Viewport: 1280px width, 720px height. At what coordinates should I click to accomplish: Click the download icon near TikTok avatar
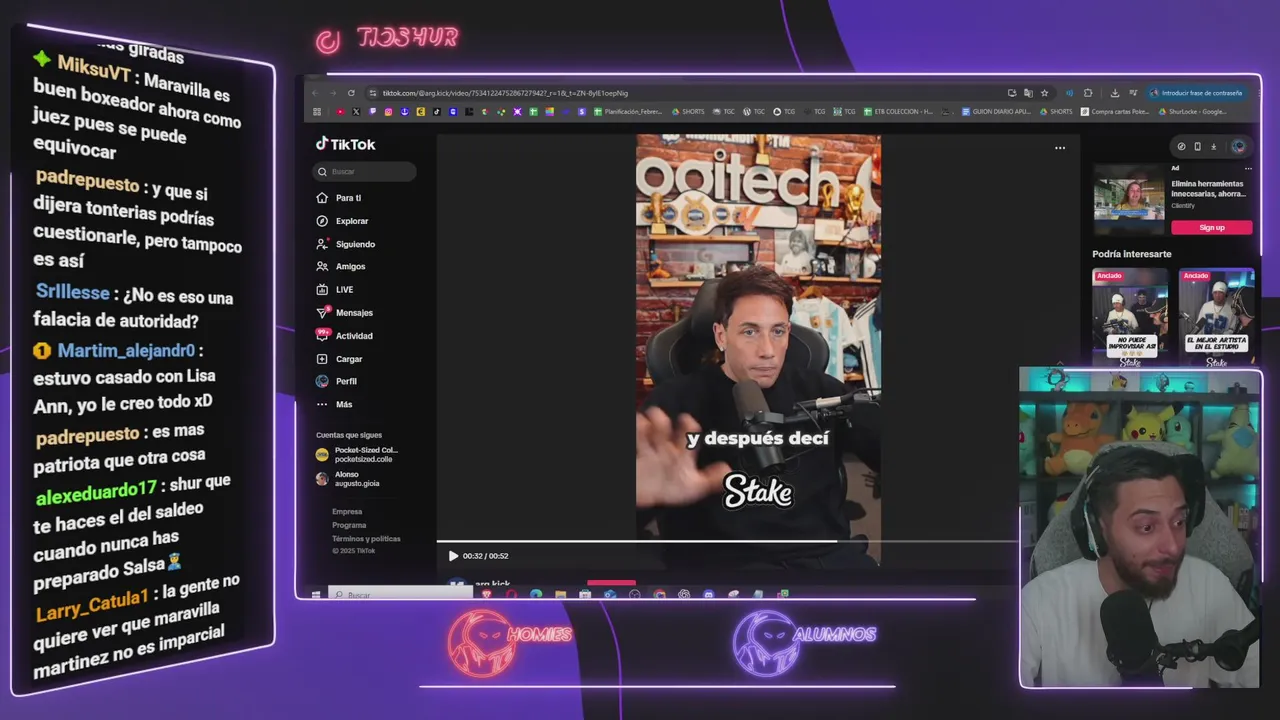click(x=1214, y=147)
